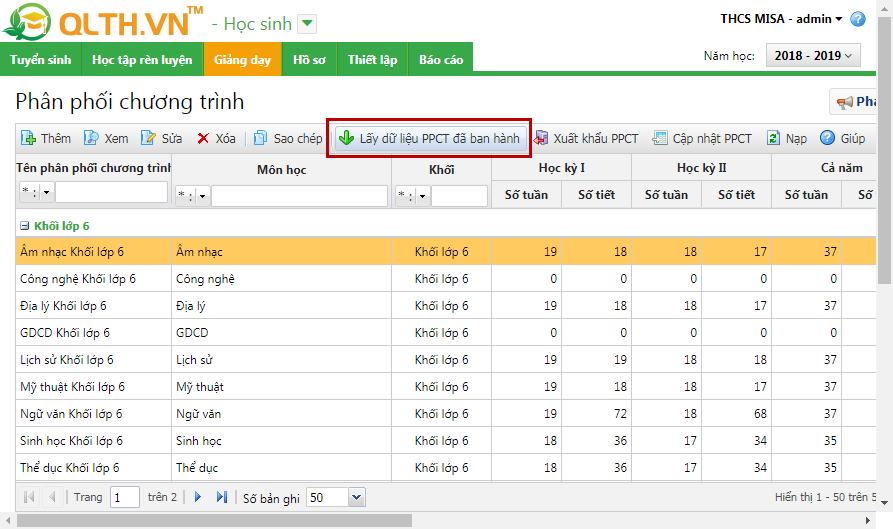Click the Trang page number field
This screenshot has width=893, height=529.
click(125, 497)
